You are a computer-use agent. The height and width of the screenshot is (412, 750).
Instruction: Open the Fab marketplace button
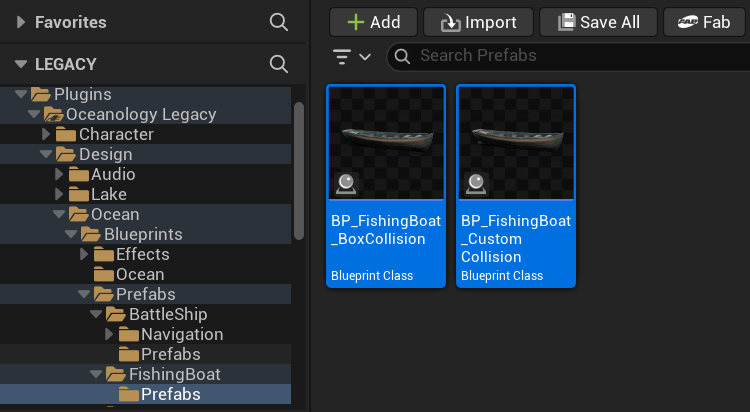(x=704, y=22)
